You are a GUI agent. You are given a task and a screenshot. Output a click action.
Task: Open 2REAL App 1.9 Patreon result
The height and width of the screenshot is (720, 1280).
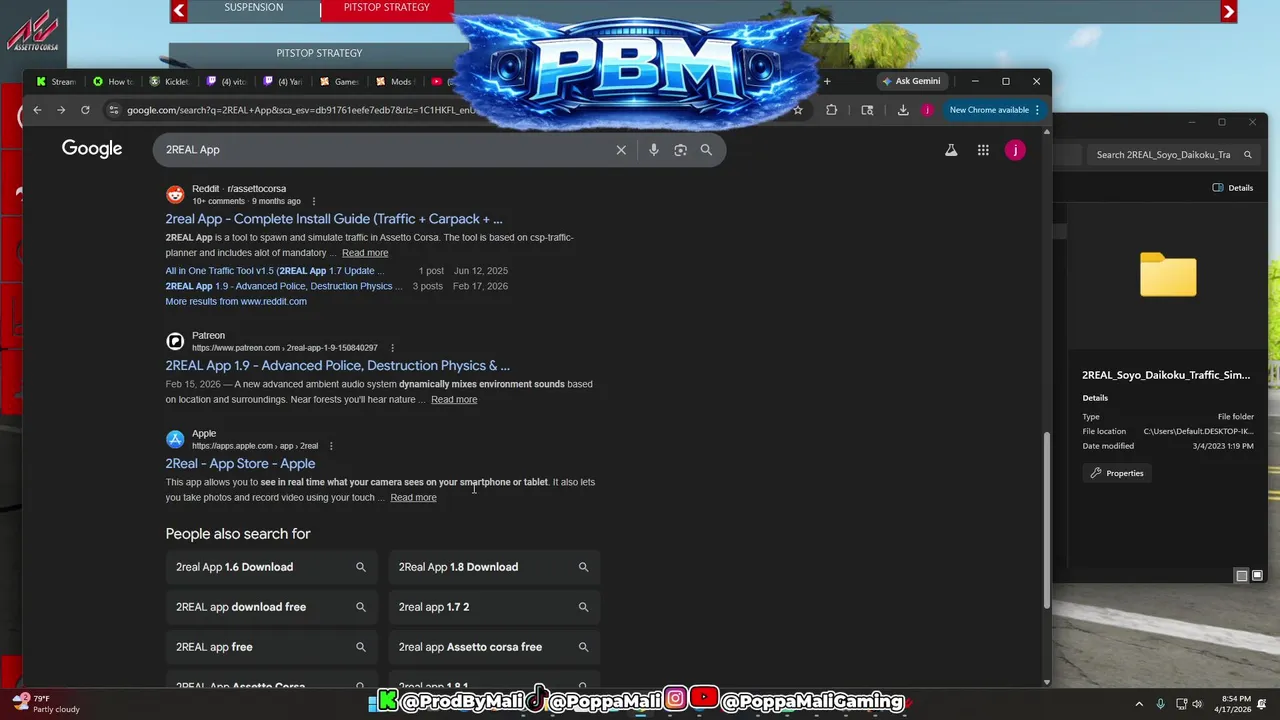pyautogui.click(x=338, y=366)
